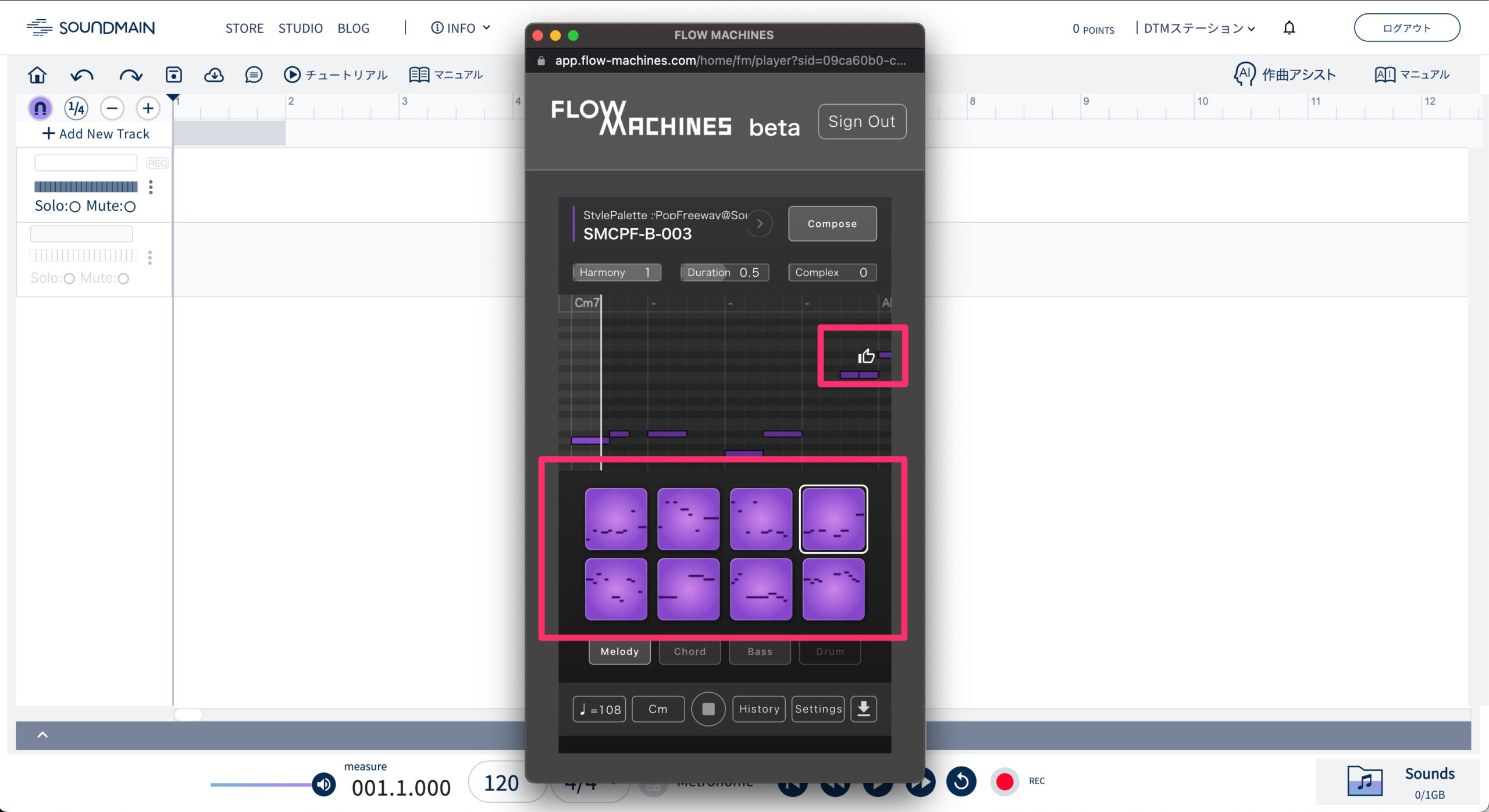The image size is (1489, 812).
Task: Zoom in the timeline with plus icon
Action: (x=148, y=108)
